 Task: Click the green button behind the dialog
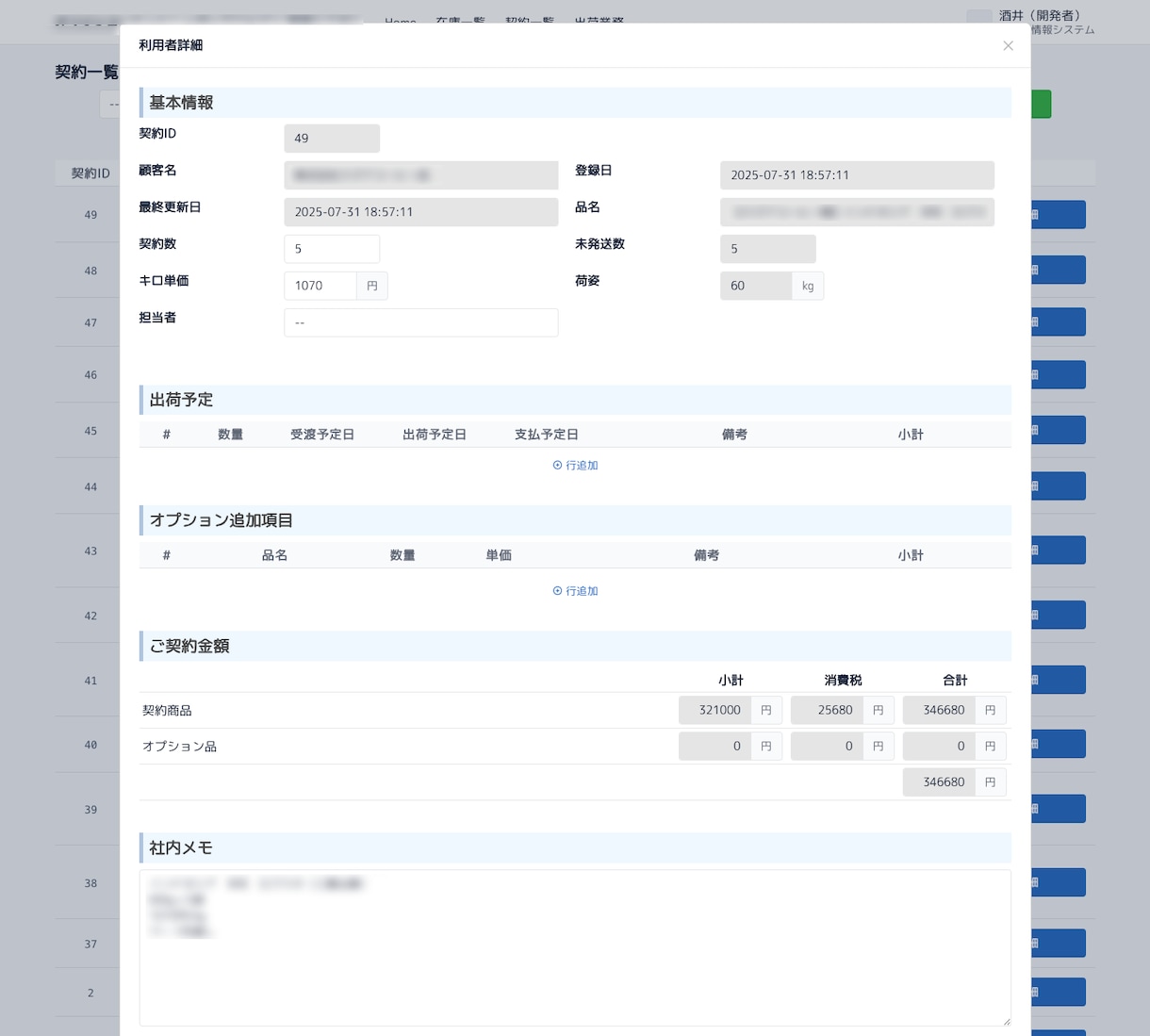point(1041,104)
